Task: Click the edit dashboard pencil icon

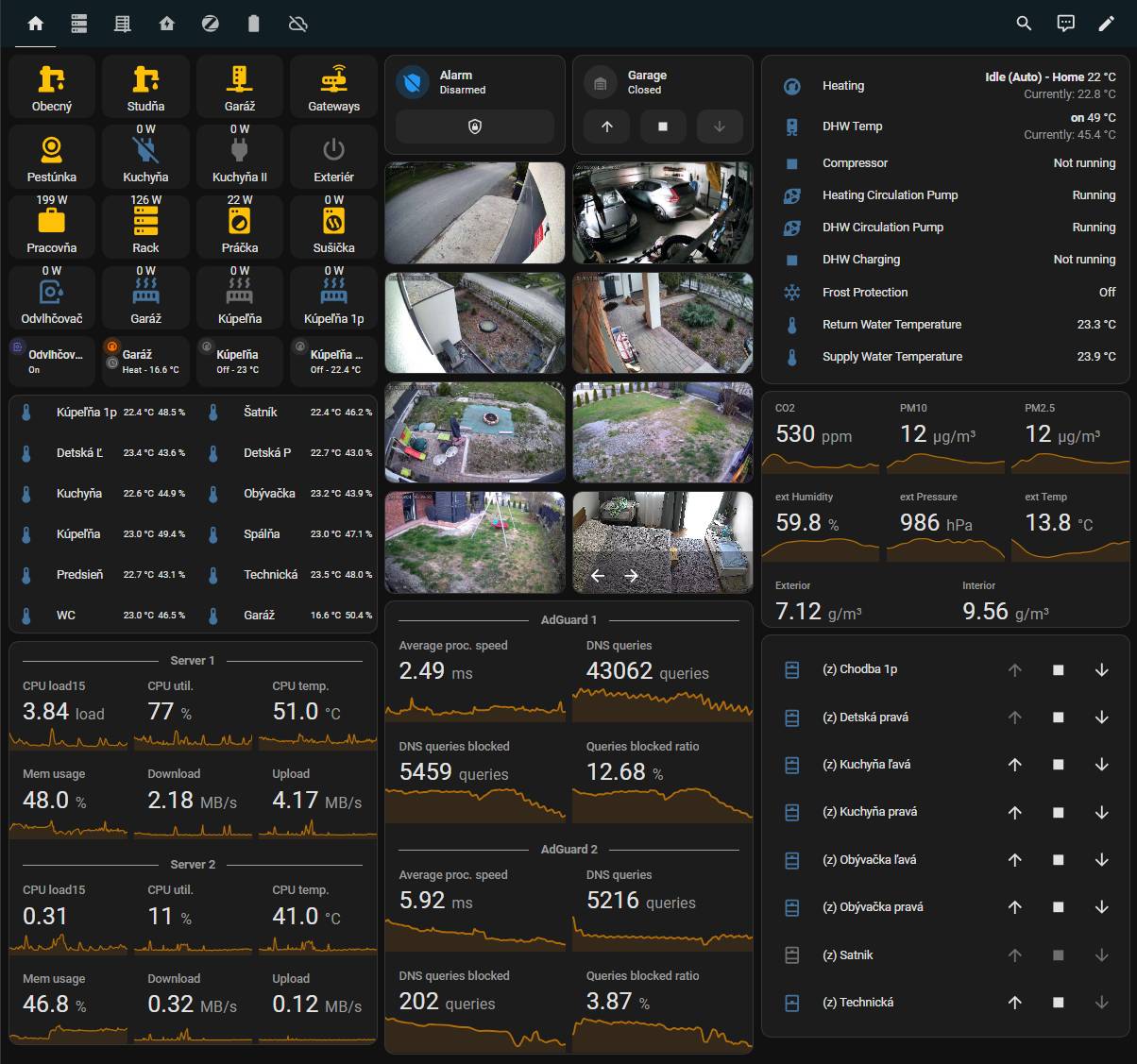Action: [x=1106, y=24]
